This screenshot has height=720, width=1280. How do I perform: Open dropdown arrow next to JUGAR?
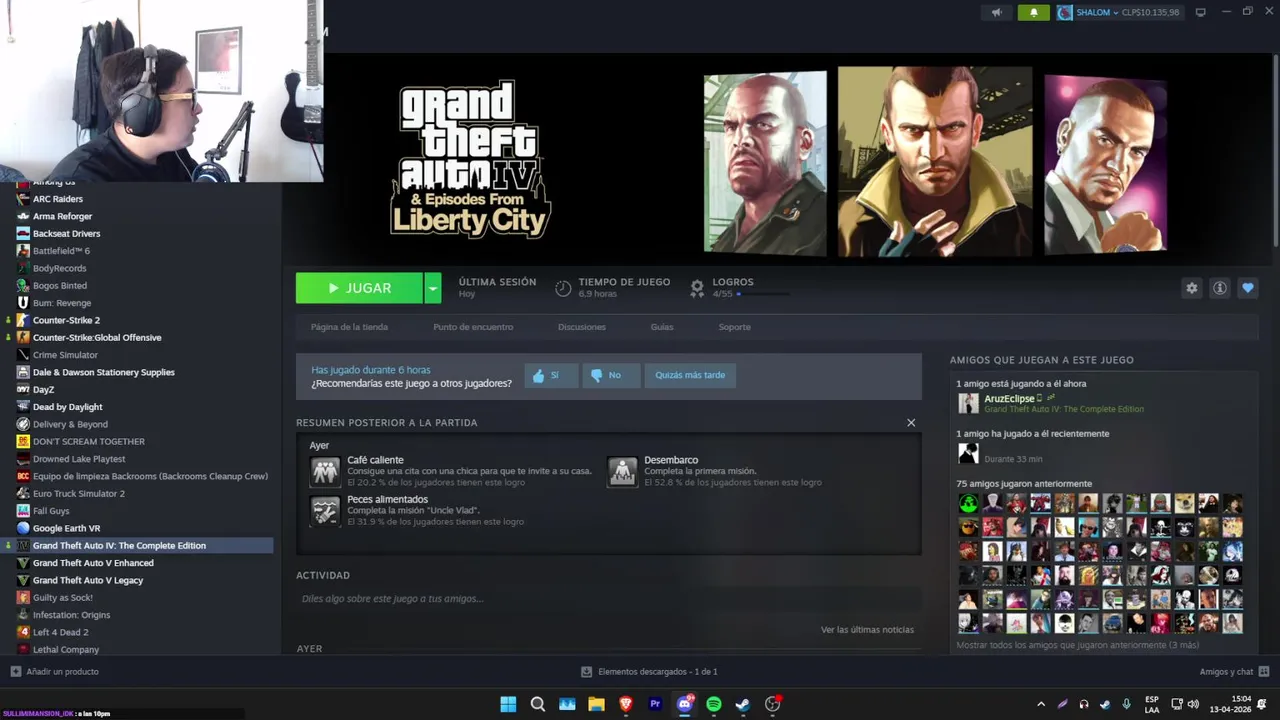point(433,288)
